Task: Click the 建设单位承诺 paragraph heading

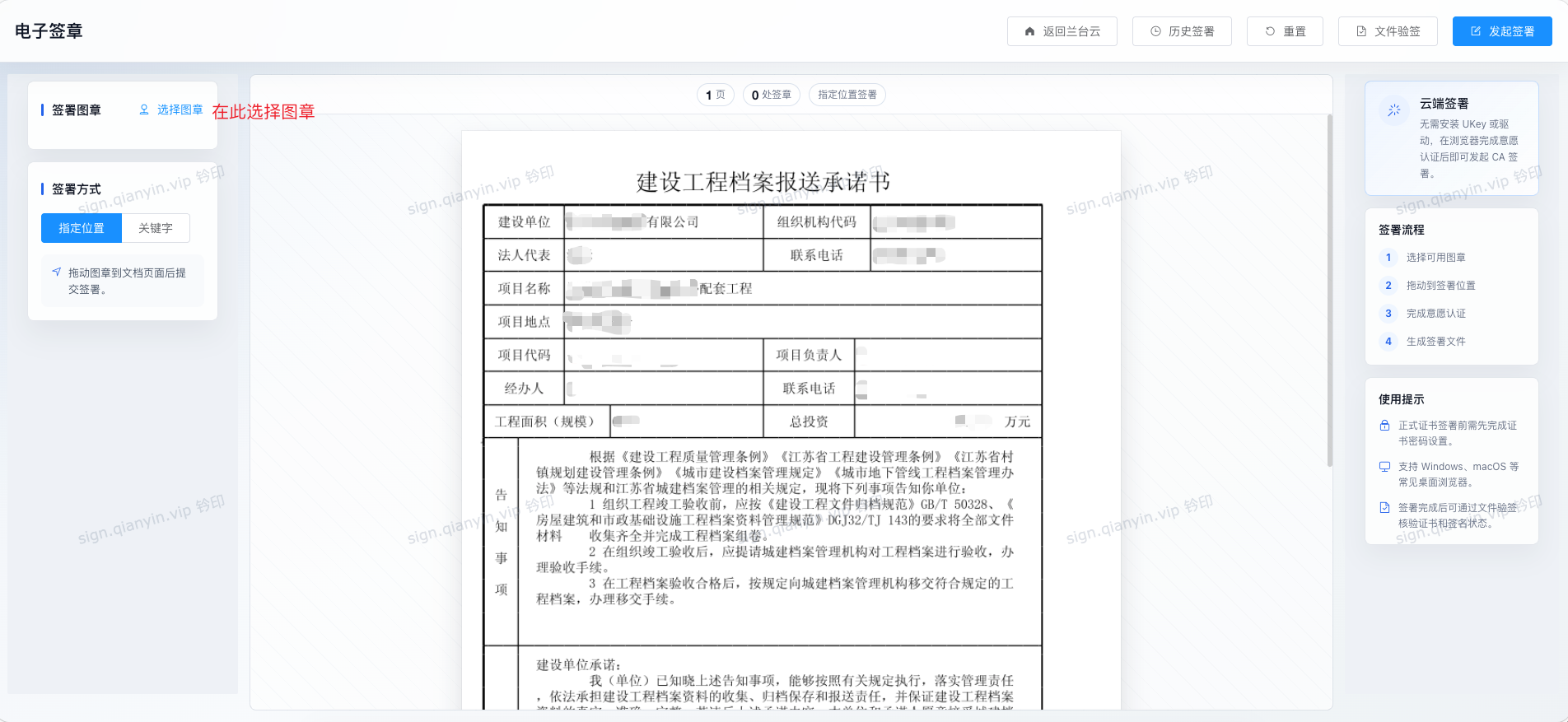Action: click(x=578, y=665)
